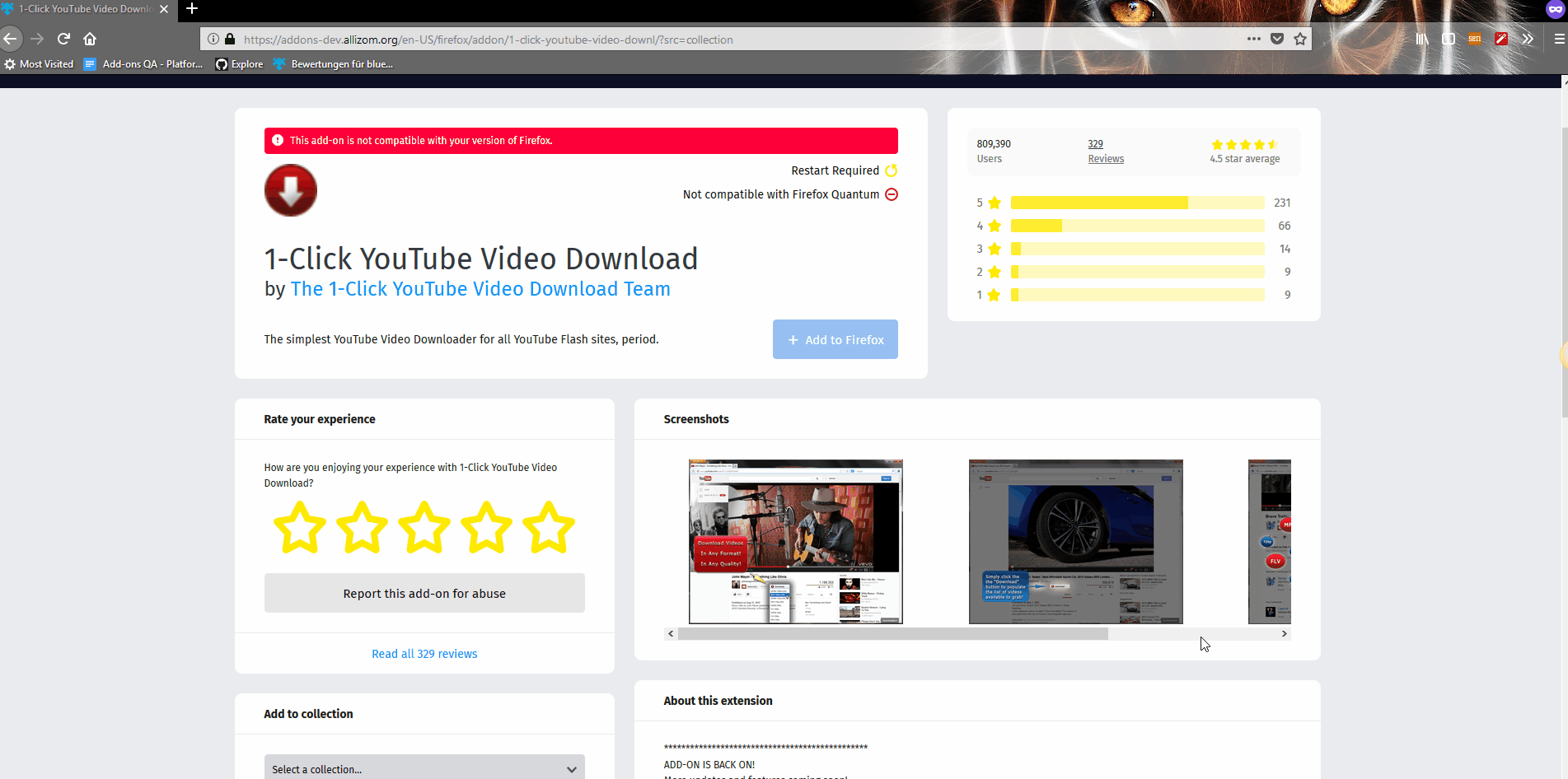Open the 329 Reviews link
The image size is (1568, 779).
(1106, 151)
